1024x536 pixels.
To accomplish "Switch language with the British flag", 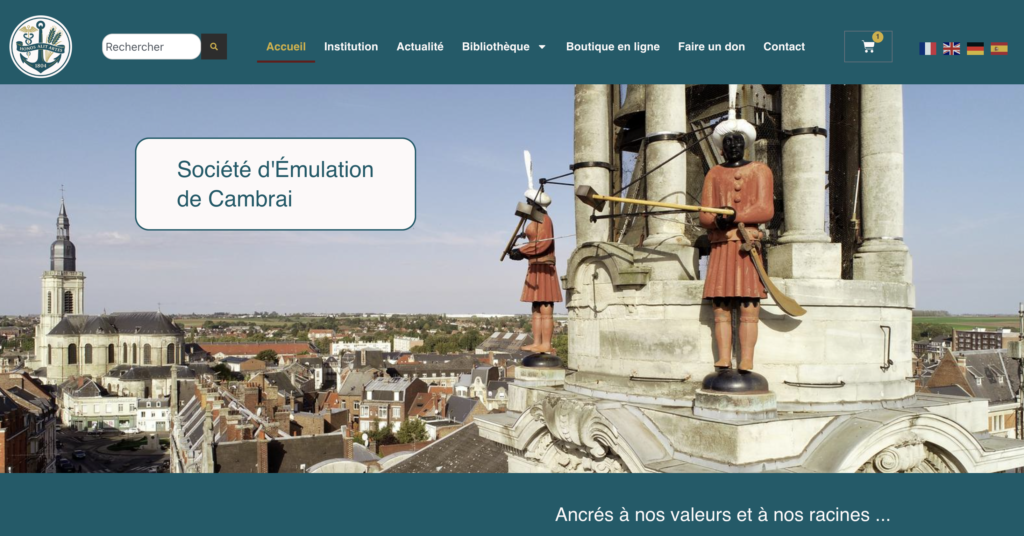I will pyautogui.click(x=952, y=48).
